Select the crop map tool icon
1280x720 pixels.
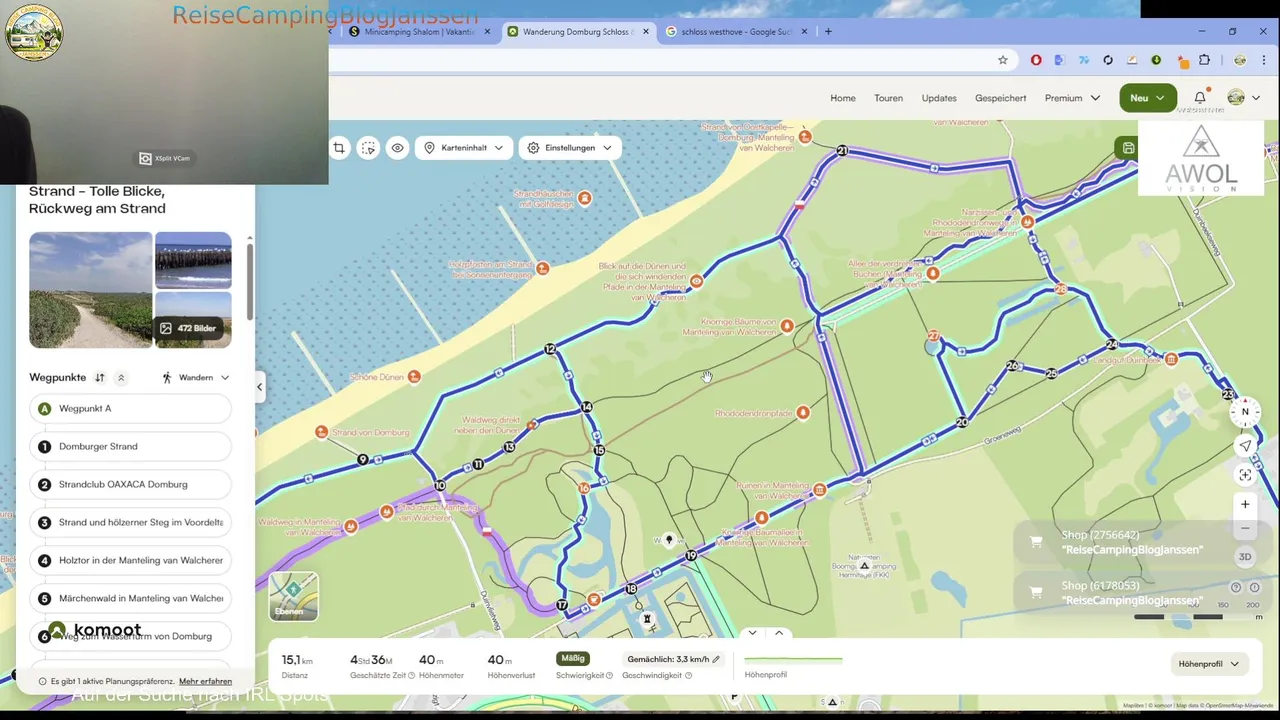(x=339, y=148)
